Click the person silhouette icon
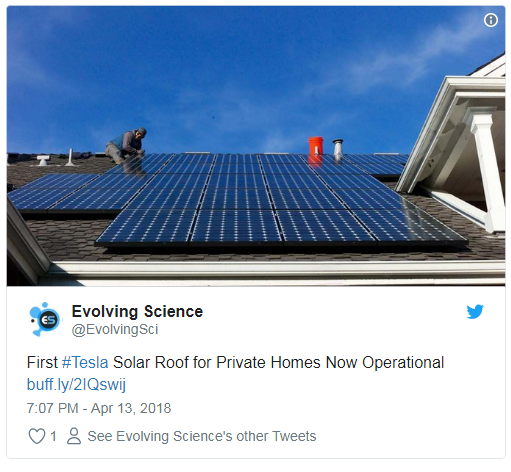This screenshot has height=472, width=511. point(74,436)
